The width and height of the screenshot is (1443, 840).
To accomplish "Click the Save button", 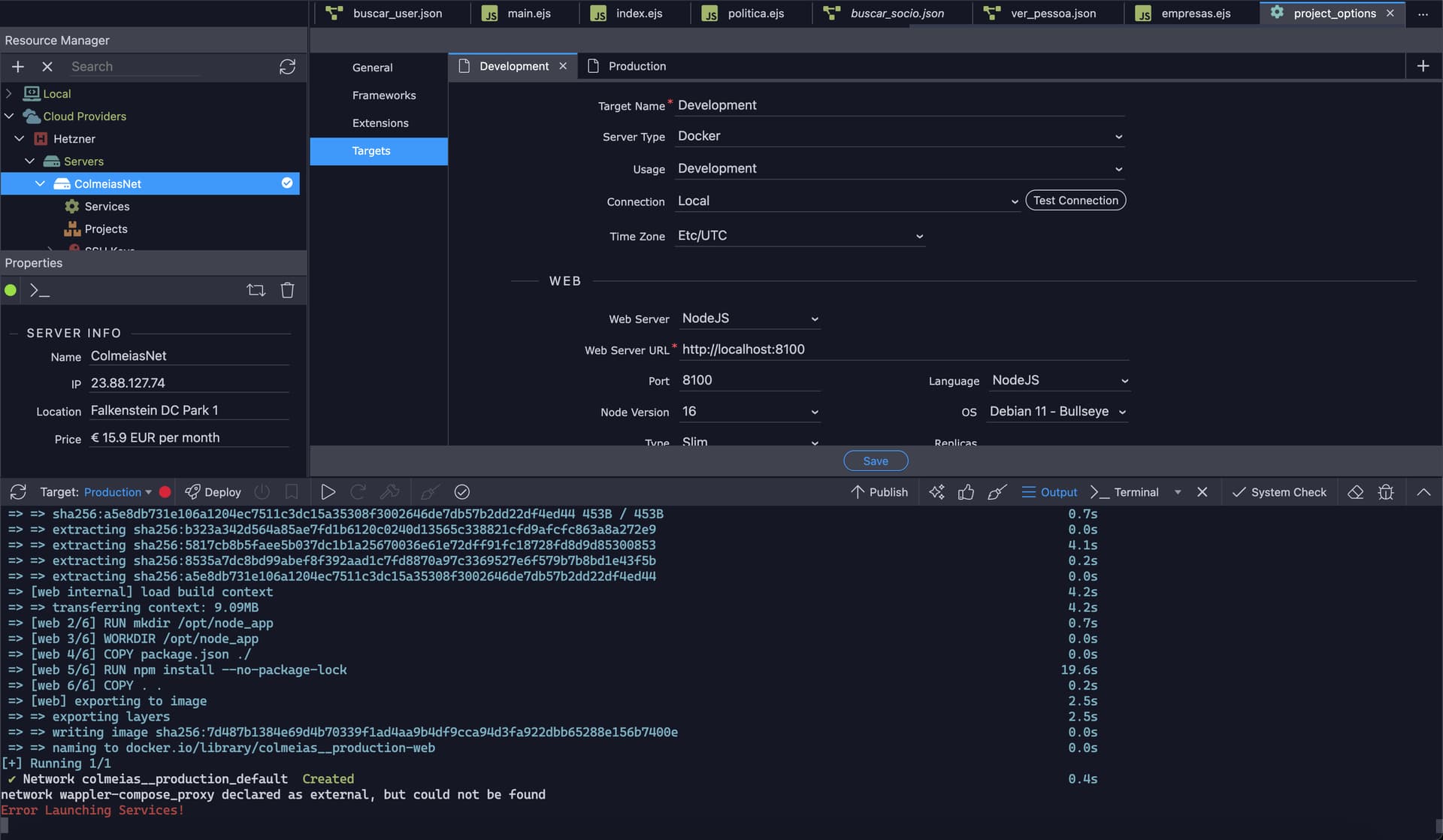I will pos(876,461).
